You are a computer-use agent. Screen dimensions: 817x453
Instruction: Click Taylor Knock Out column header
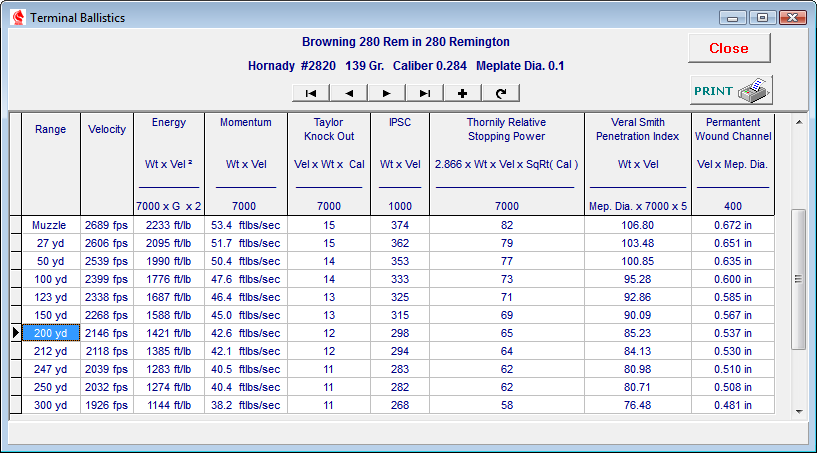(x=329, y=129)
